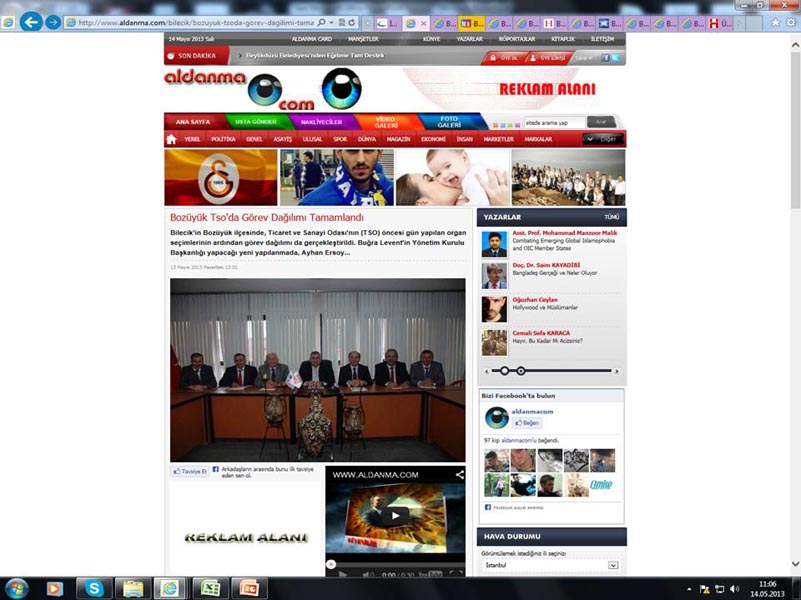Click the Üye Ol register button

504,58
